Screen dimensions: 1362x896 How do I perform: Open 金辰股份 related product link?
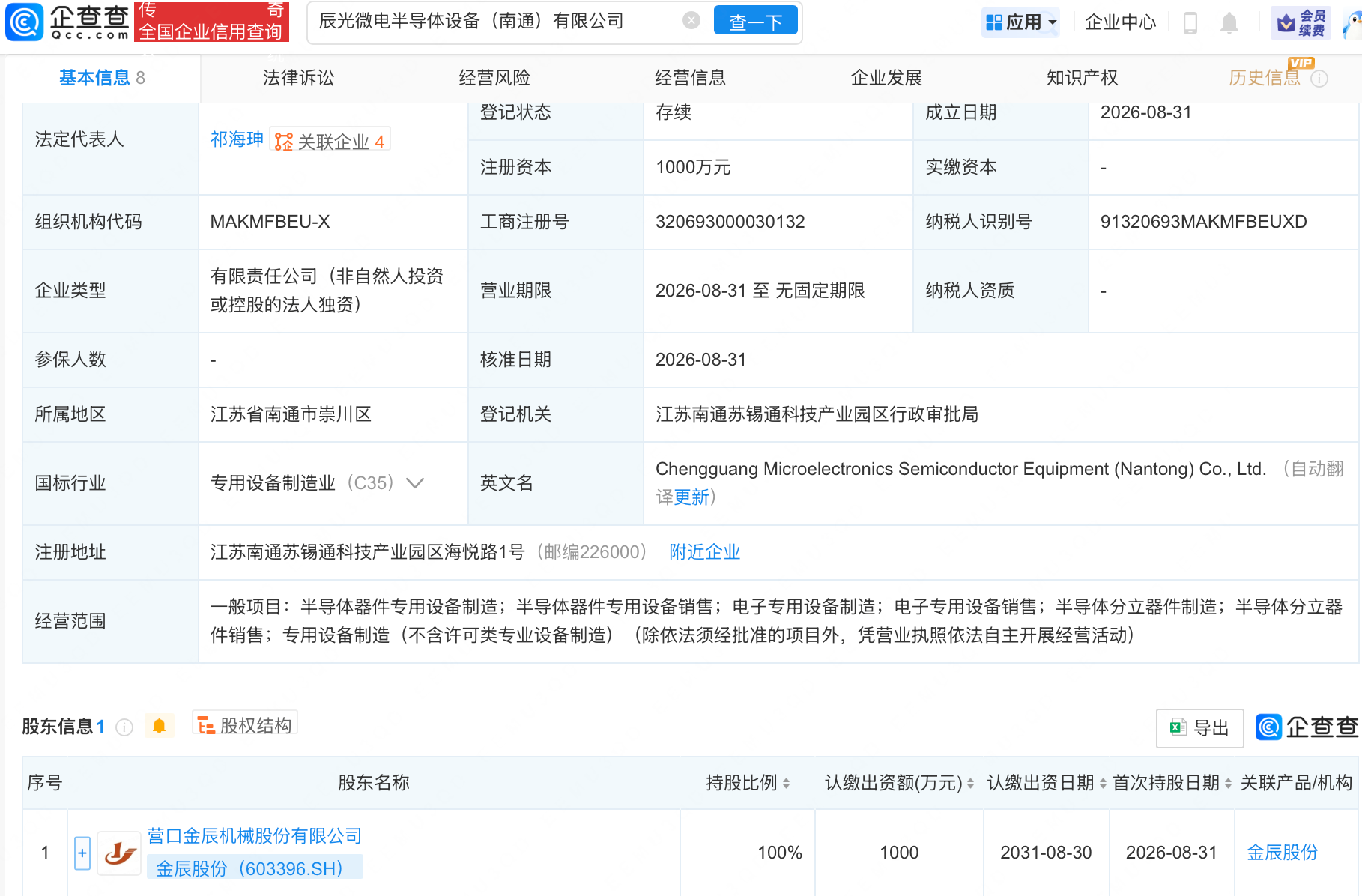1282,853
